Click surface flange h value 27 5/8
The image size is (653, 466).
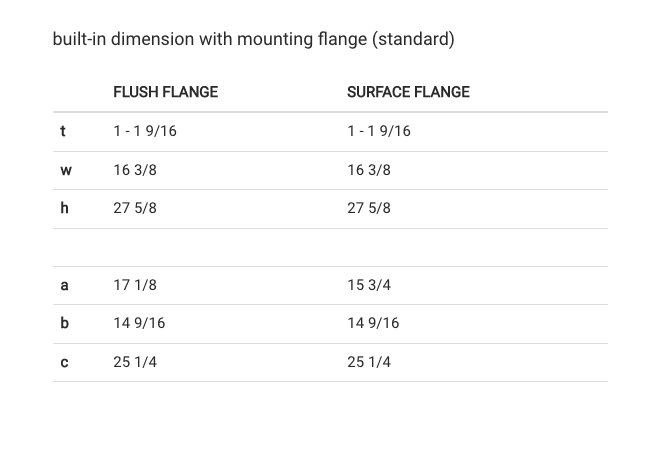coord(369,208)
